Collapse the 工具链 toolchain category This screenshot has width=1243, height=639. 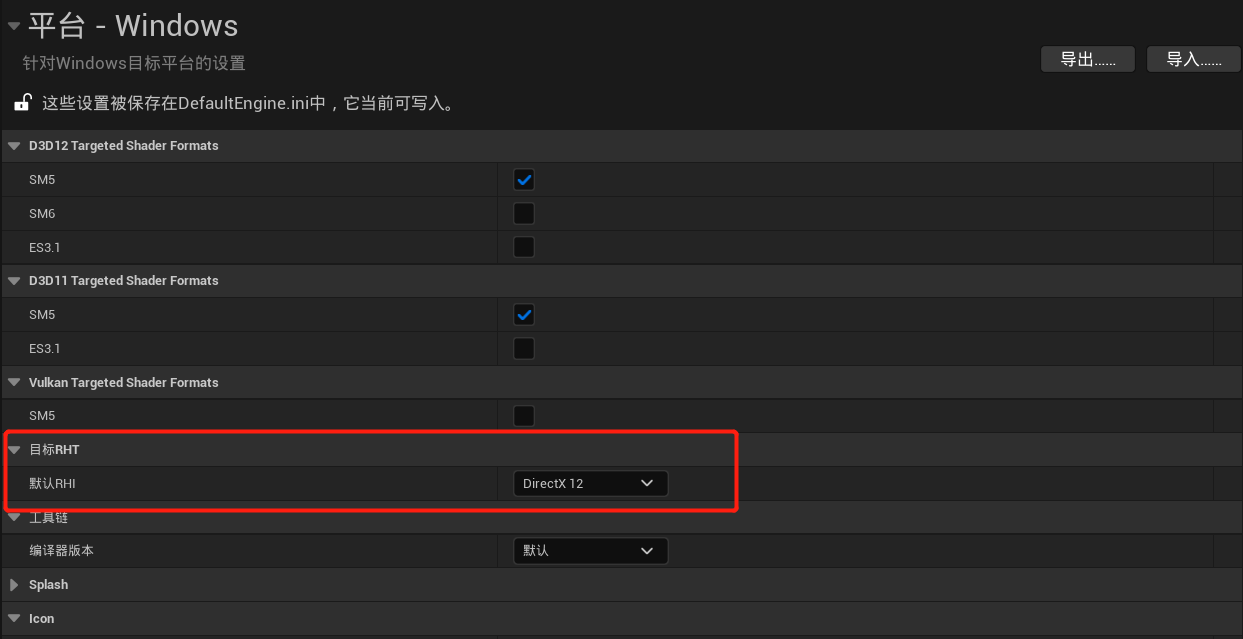14,518
